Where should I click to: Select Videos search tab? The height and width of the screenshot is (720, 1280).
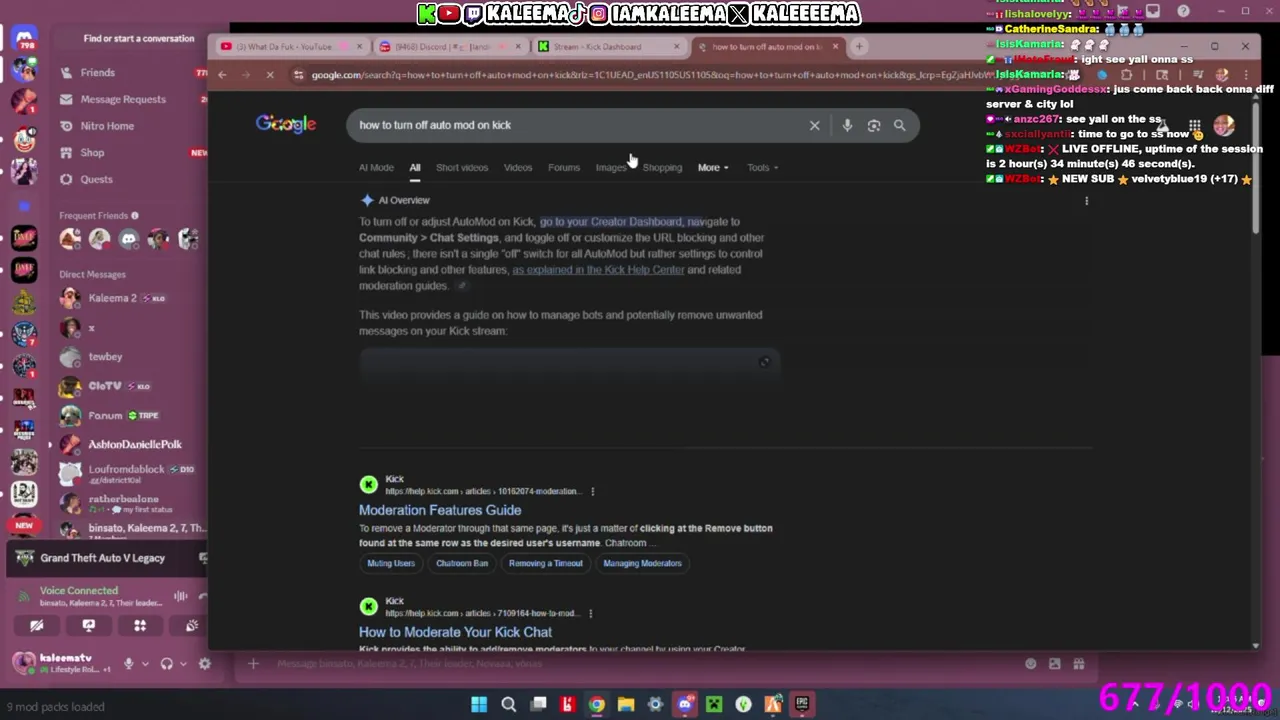tap(518, 167)
